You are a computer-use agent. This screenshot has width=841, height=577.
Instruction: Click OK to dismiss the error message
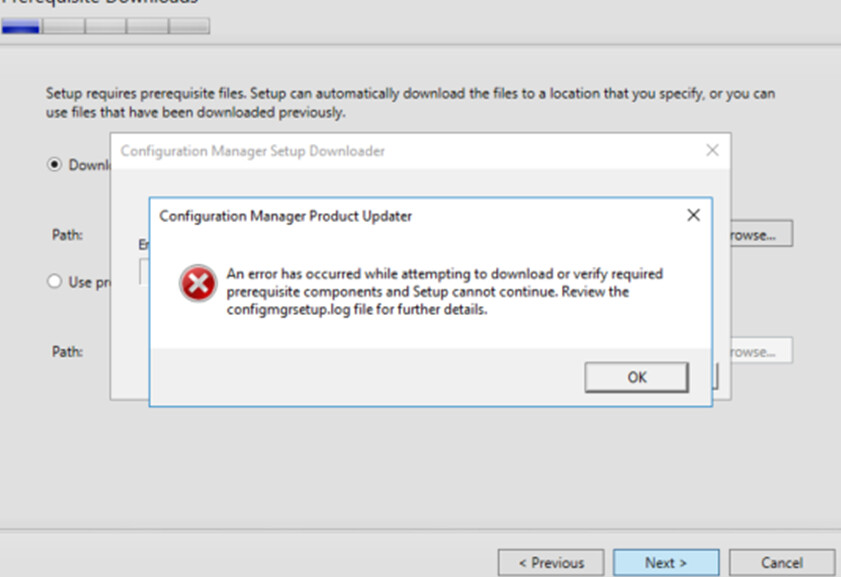click(x=636, y=377)
